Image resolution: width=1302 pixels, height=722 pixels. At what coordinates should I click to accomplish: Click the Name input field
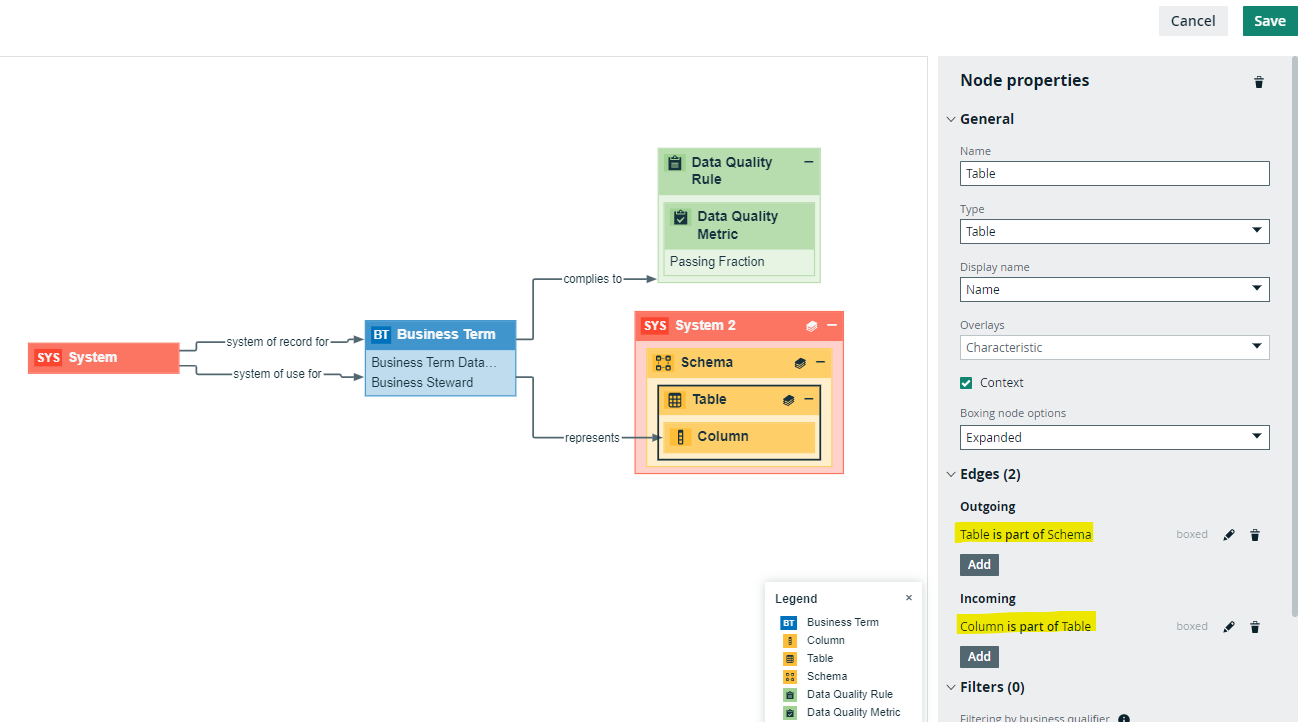(1115, 173)
